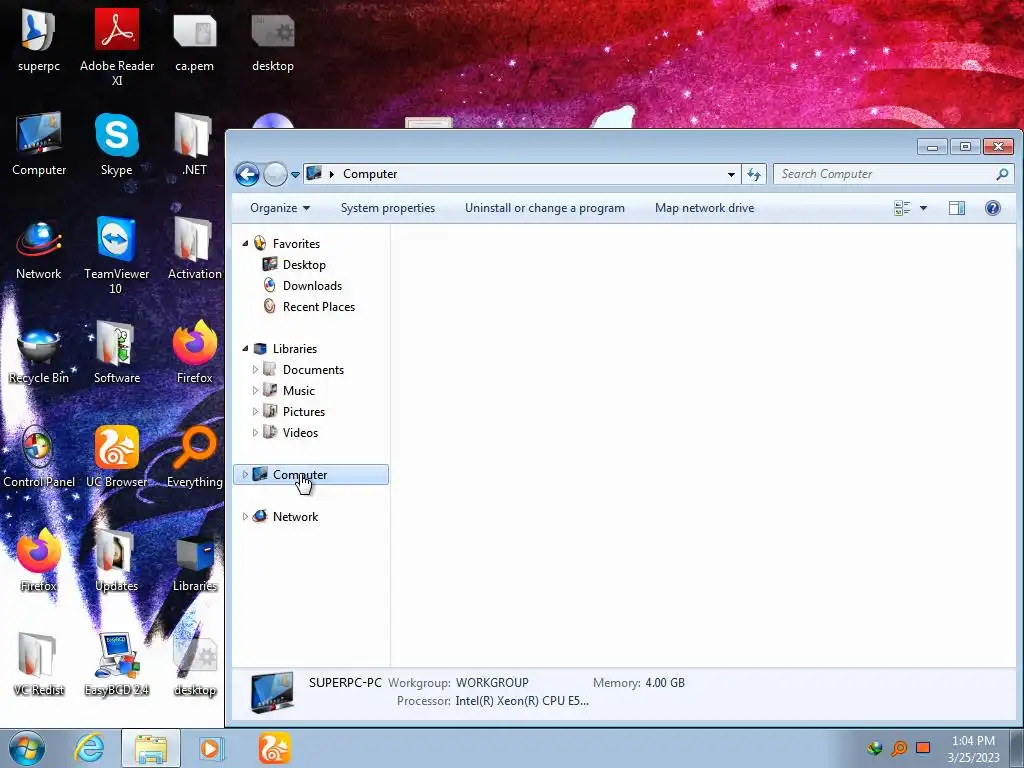Launch EasyBCD 2.4 from desktop
The image size is (1024, 768).
point(117,664)
